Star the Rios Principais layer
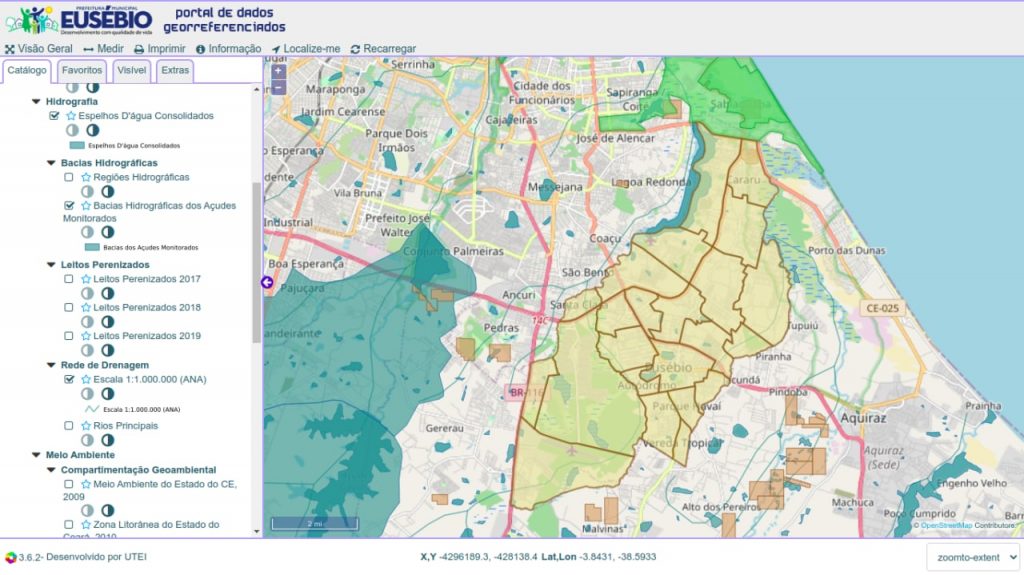 coord(86,426)
